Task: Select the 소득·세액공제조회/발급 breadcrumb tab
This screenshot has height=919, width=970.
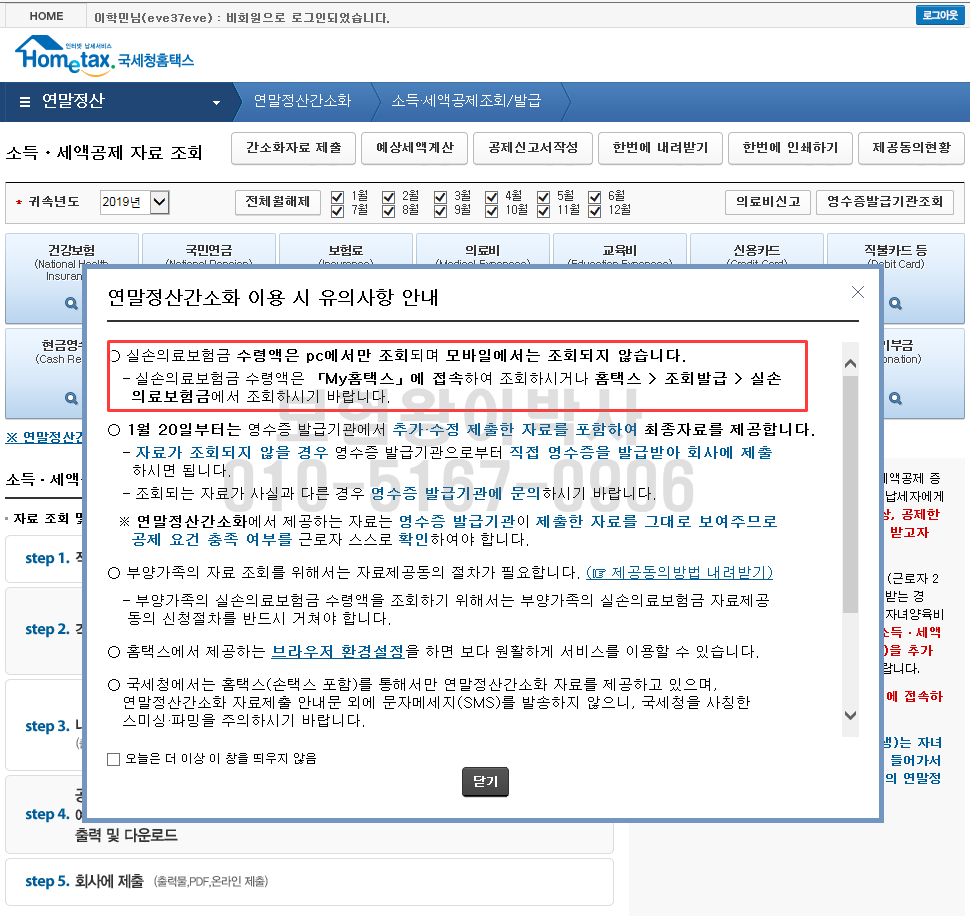Action: [466, 101]
